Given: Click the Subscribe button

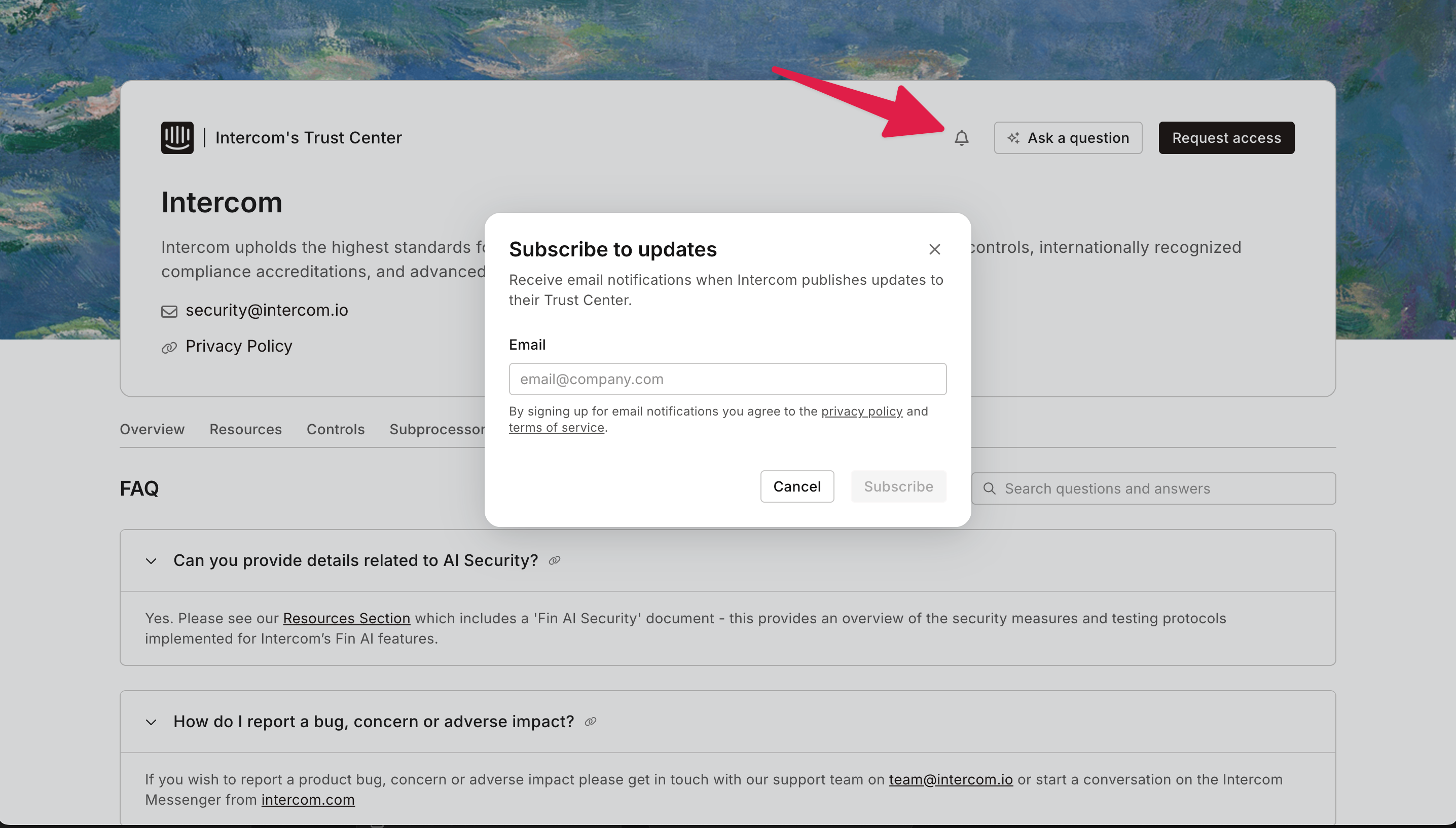Looking at the screenshot, I should tap(899, 486).
